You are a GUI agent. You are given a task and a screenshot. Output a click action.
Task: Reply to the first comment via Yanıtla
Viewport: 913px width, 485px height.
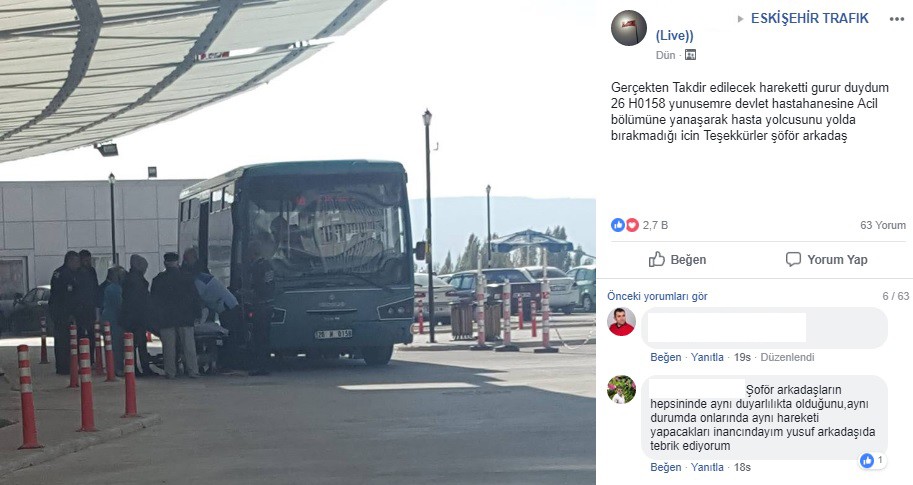707,357
